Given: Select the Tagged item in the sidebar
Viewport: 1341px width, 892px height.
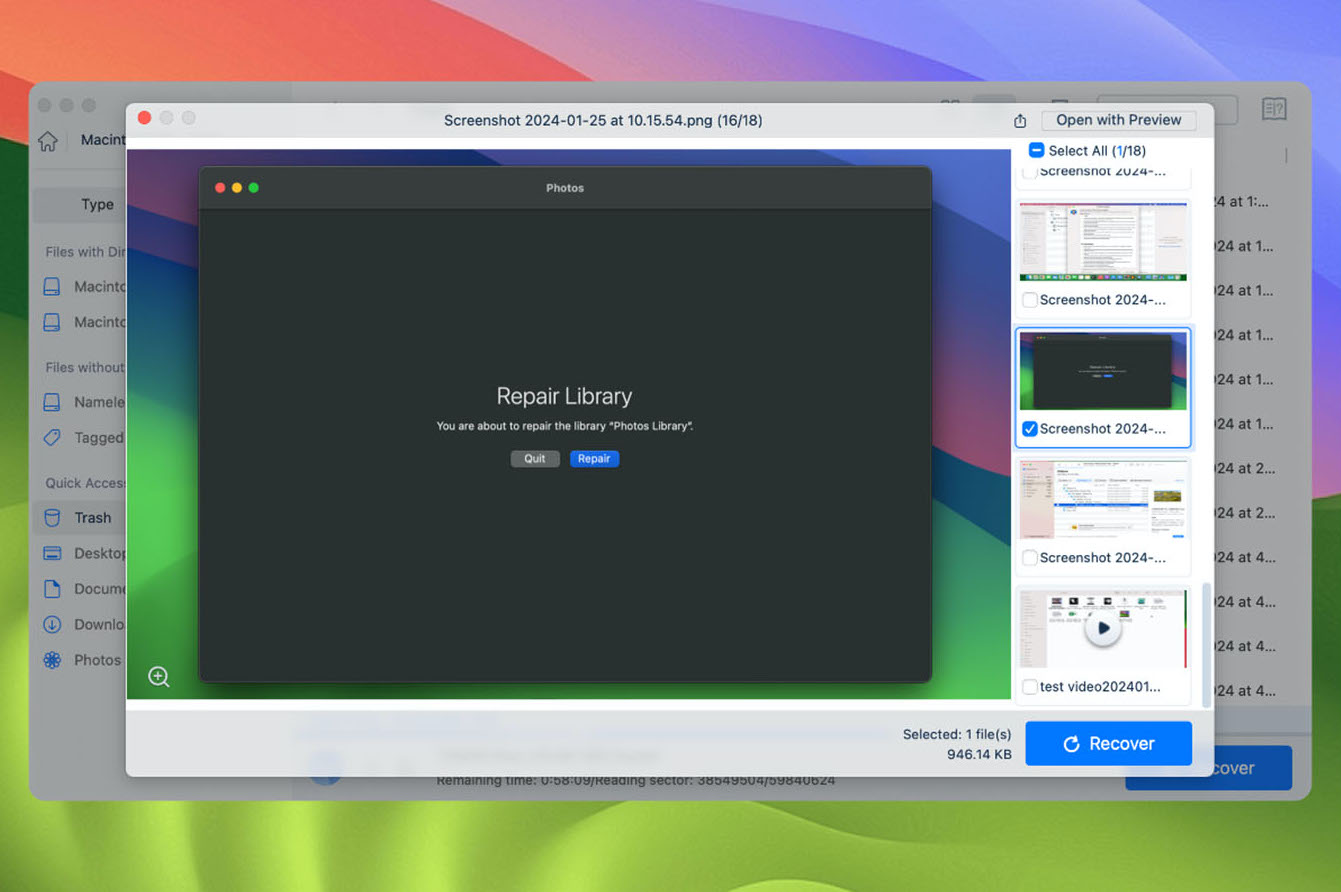Looking at the screenshot, I should point(100,437).
